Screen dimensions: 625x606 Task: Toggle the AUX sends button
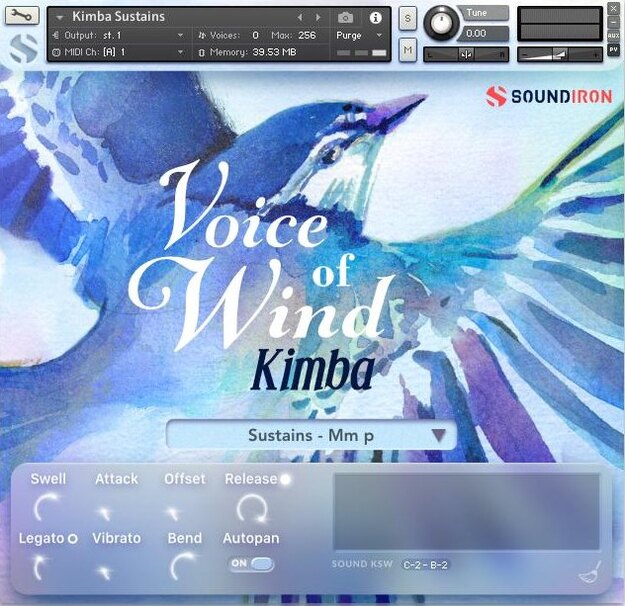coord(613,36)
